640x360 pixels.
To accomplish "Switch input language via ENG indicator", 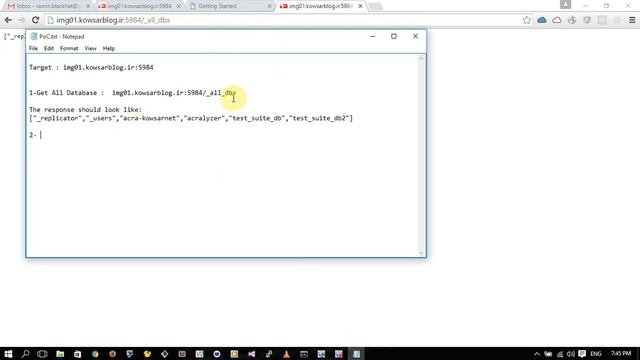I will tap(596, 354).
